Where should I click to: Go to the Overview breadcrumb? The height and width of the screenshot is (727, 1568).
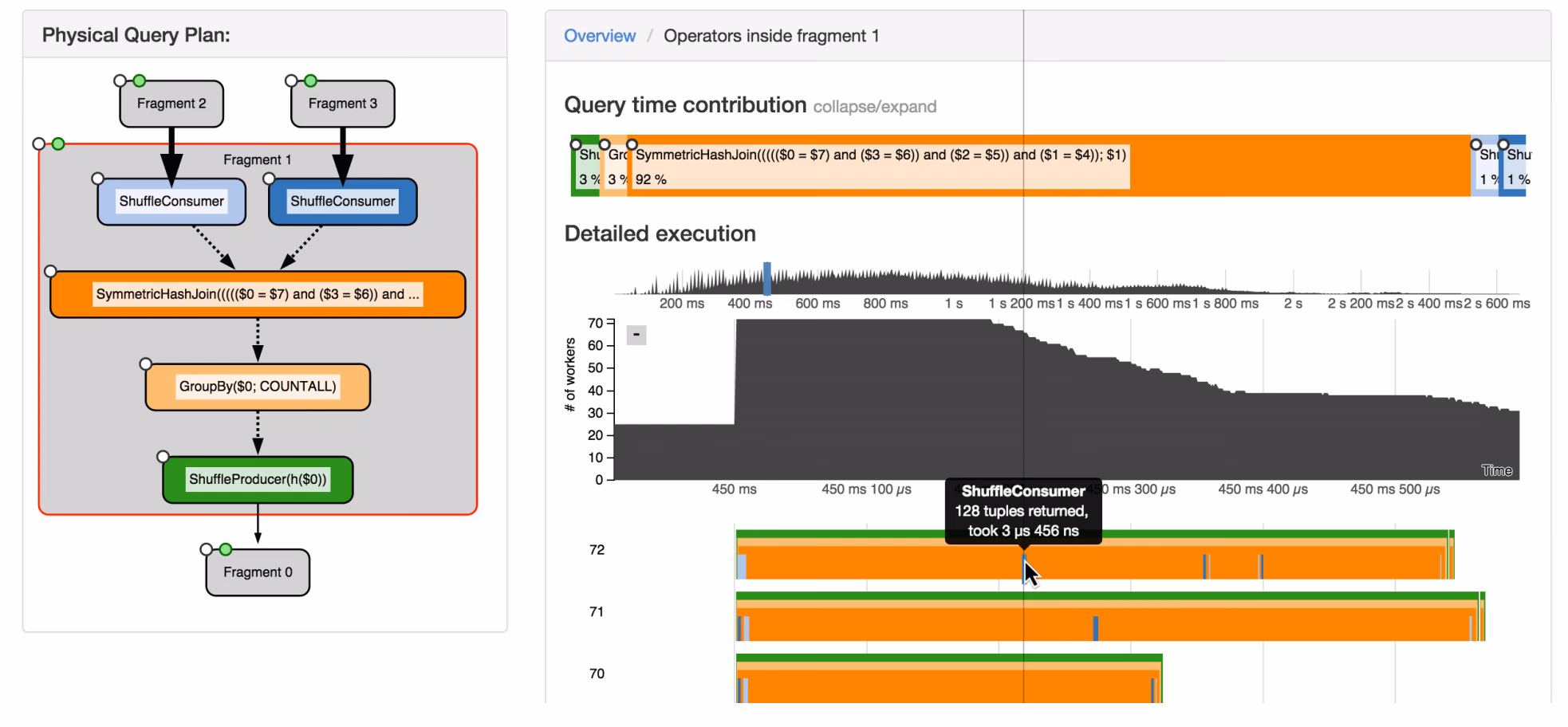click(600, 36)
